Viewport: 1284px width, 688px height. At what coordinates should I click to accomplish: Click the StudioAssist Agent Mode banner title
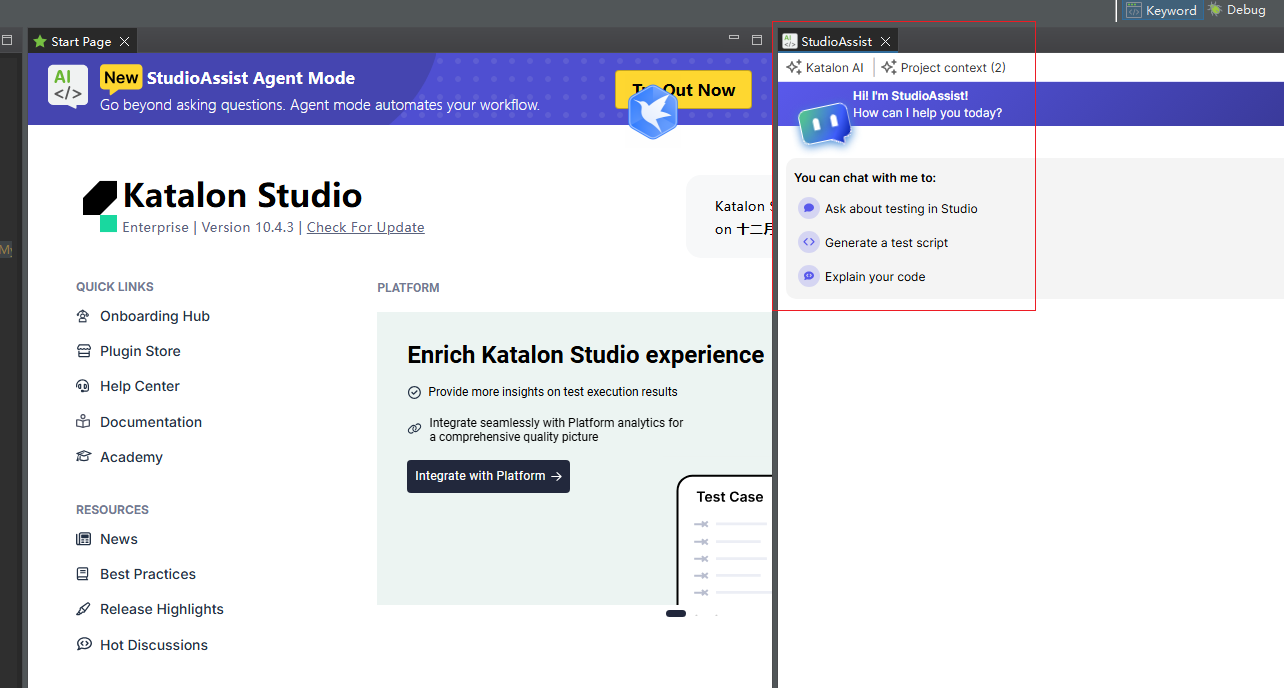[x=251, y=78]
